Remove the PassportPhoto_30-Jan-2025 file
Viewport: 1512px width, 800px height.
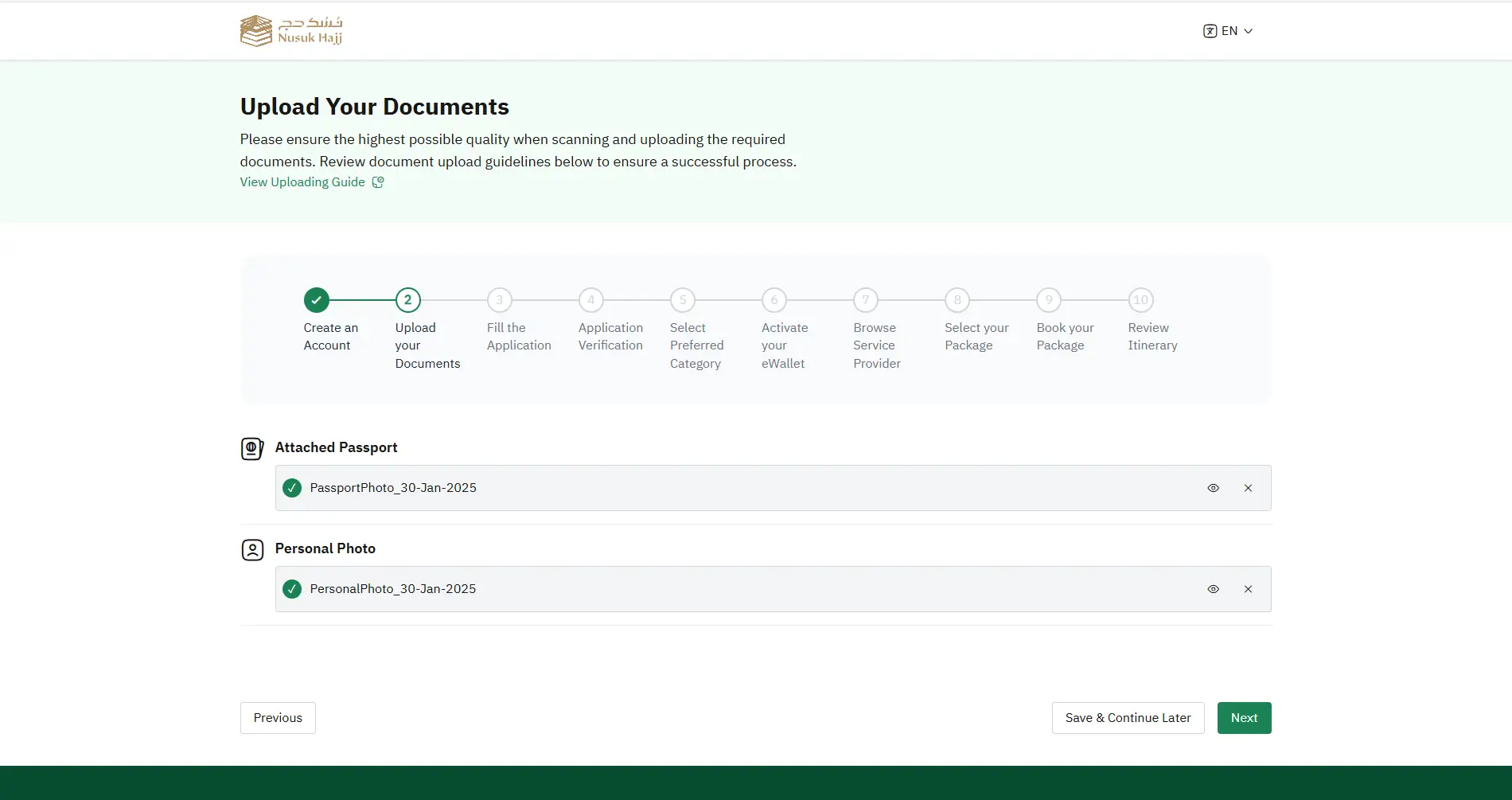pyautogui.click(x=1248, y=488)
